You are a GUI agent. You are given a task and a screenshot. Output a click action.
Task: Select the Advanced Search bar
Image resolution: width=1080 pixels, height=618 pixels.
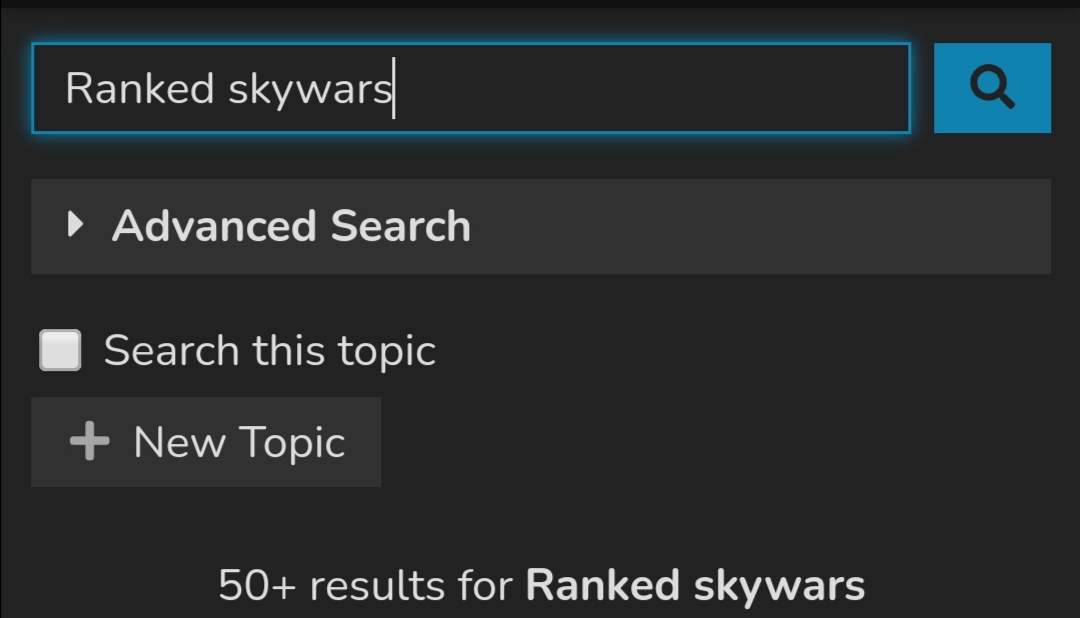(541, 226)
